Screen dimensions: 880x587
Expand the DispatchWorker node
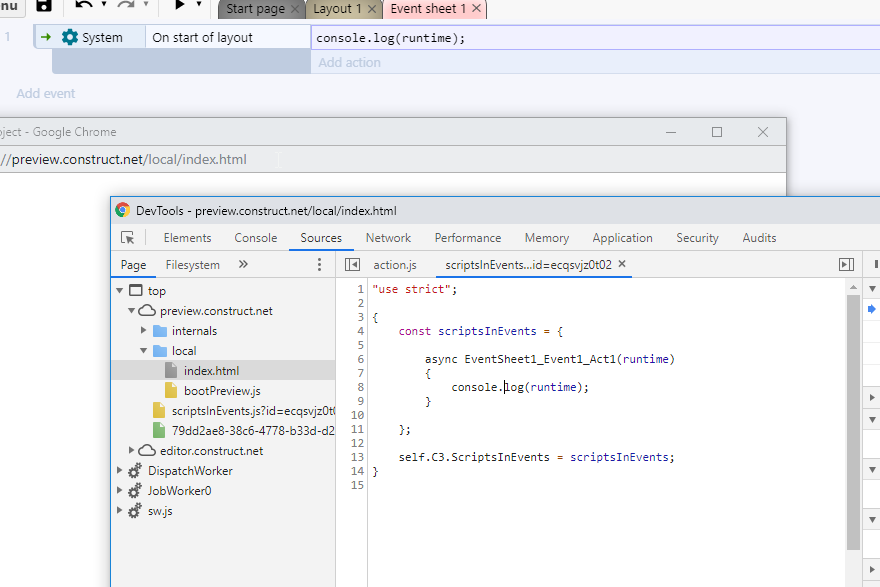[x=120, y=470]
